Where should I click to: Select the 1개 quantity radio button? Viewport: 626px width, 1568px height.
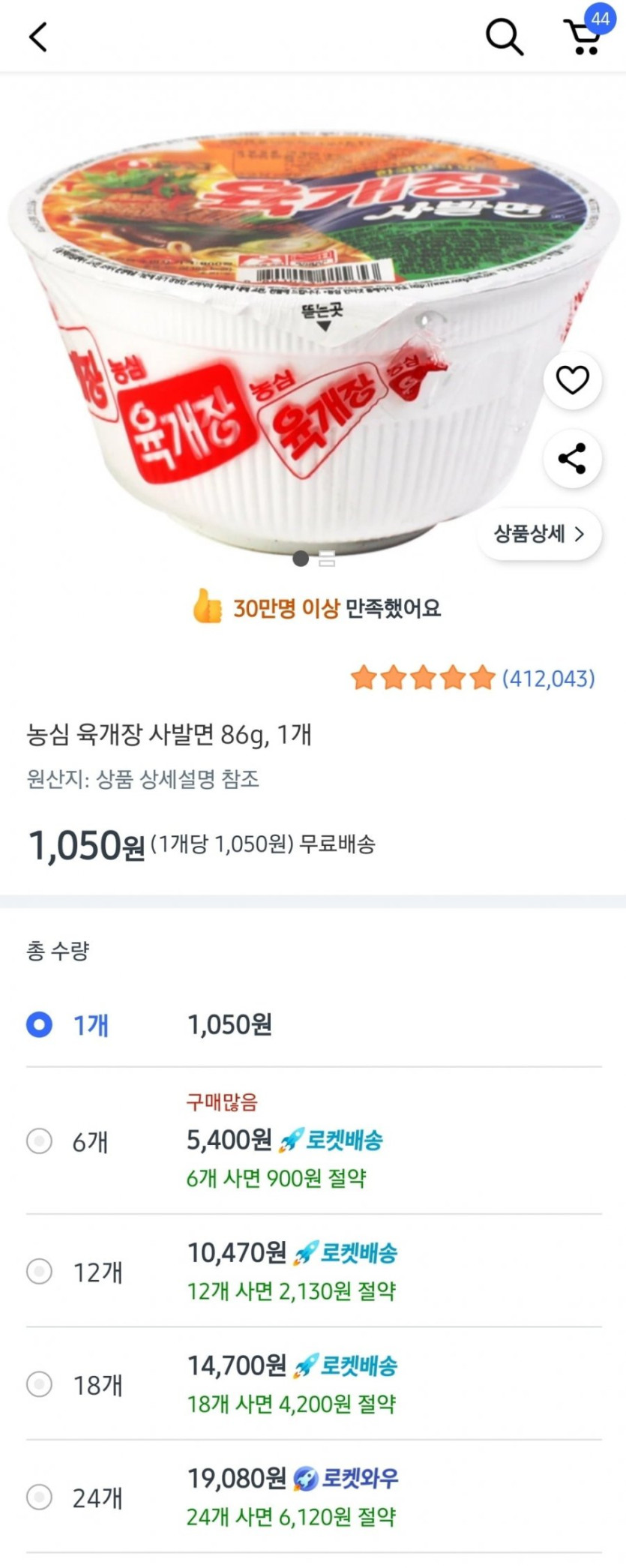(39, 1024)
